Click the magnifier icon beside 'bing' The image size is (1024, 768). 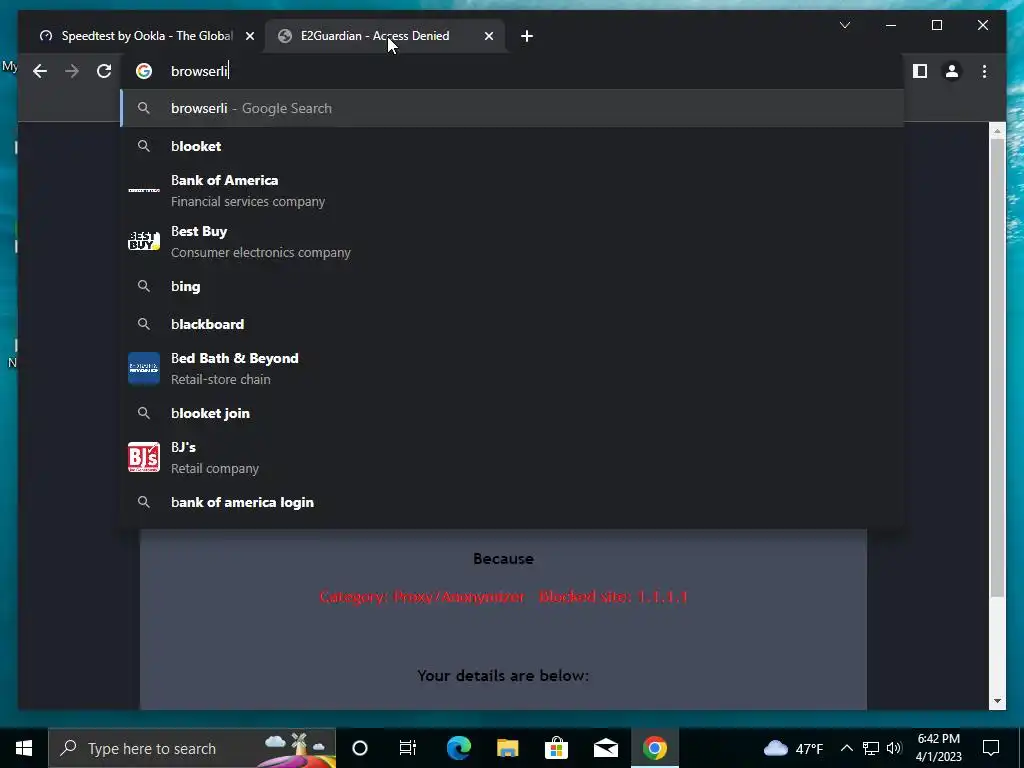click(x=144, y=286)
